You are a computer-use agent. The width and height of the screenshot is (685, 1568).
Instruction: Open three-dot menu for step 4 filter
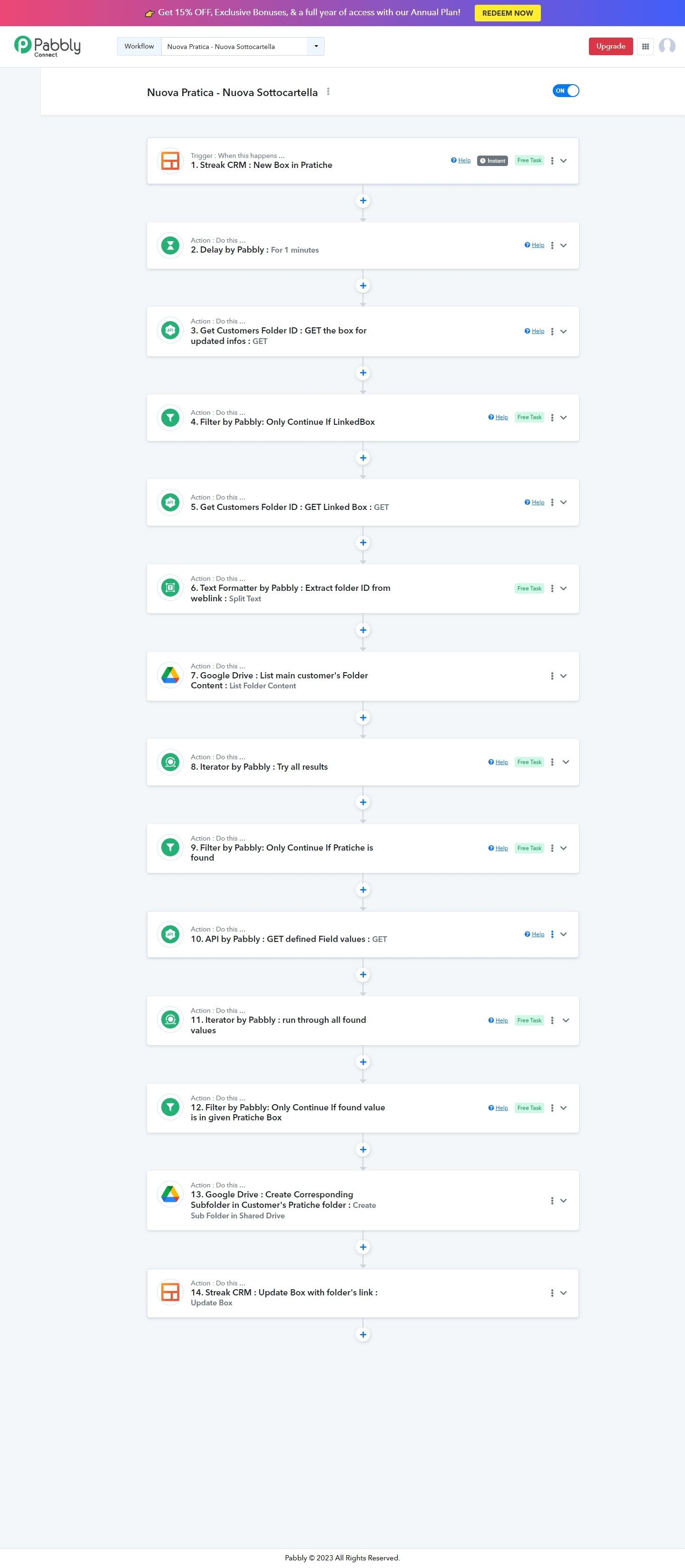[552, 418]
